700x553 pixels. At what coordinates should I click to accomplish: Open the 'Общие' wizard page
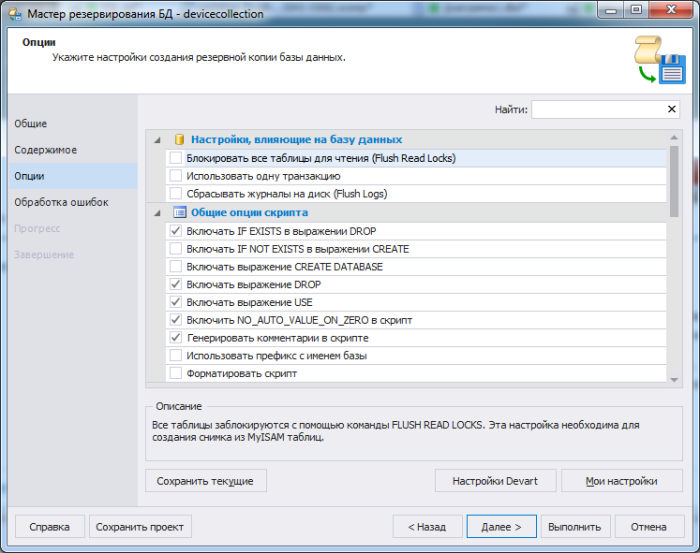click(31, 124)
